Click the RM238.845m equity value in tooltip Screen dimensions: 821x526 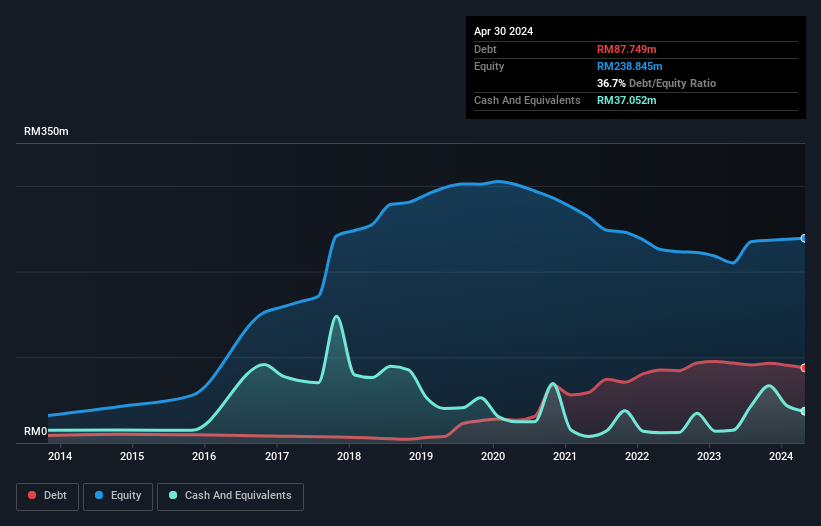click(630, 66)
